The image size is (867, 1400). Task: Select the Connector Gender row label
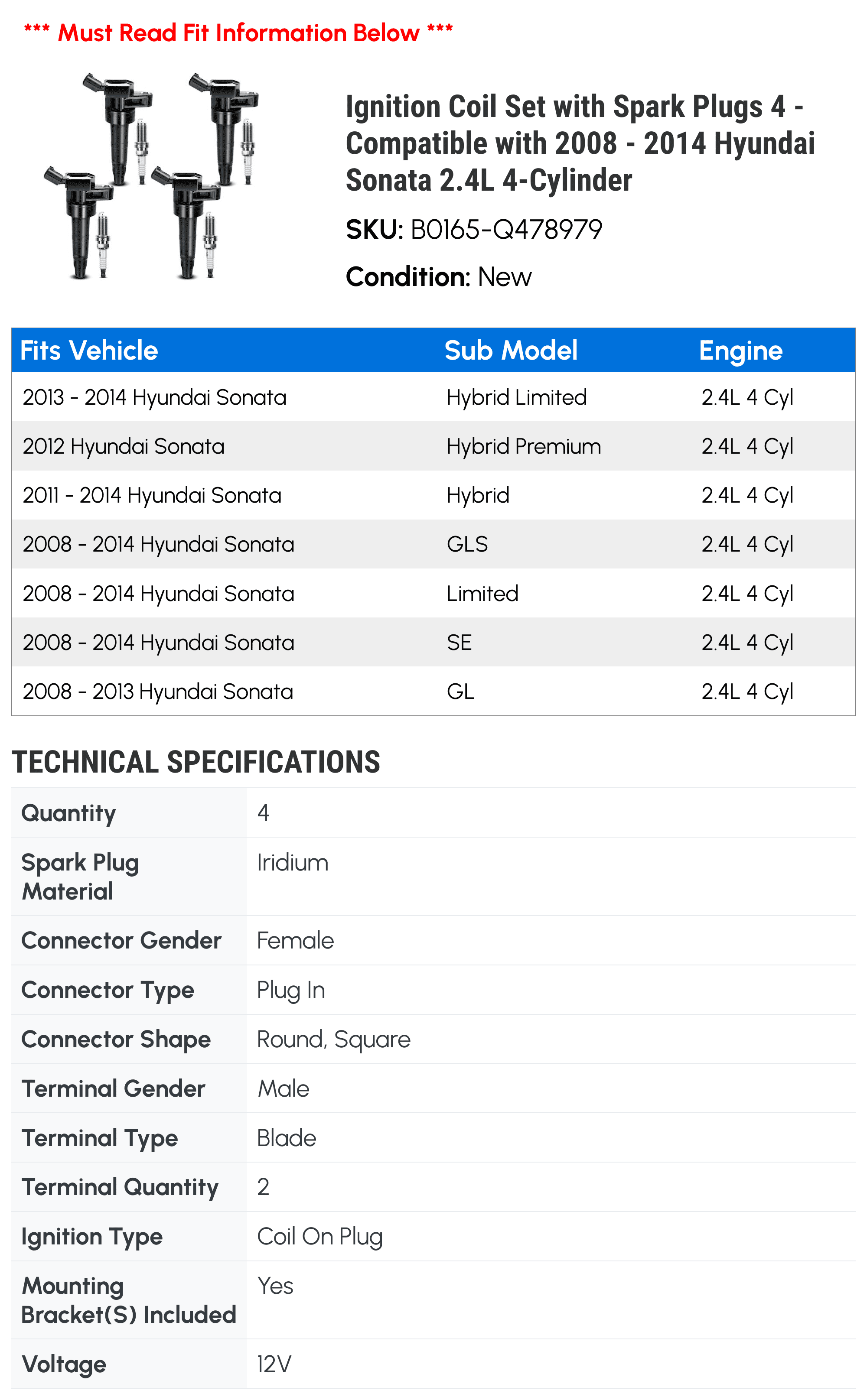121,940
